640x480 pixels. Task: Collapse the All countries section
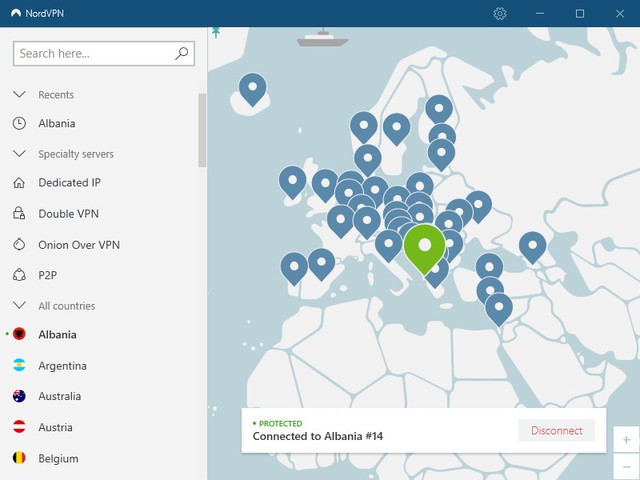(x=19, y=306)
